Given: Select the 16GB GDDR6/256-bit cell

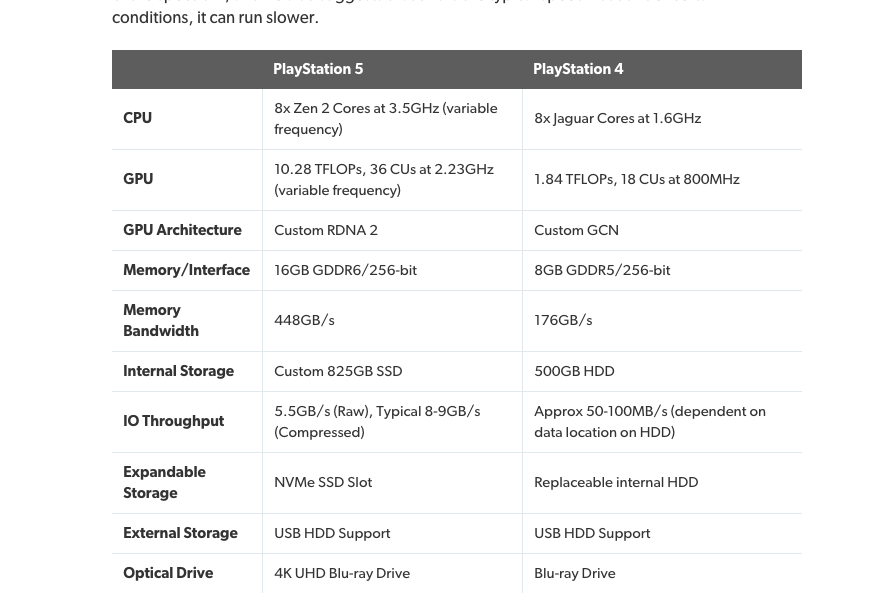Looking at the screenshot, I should click(345, 270).
